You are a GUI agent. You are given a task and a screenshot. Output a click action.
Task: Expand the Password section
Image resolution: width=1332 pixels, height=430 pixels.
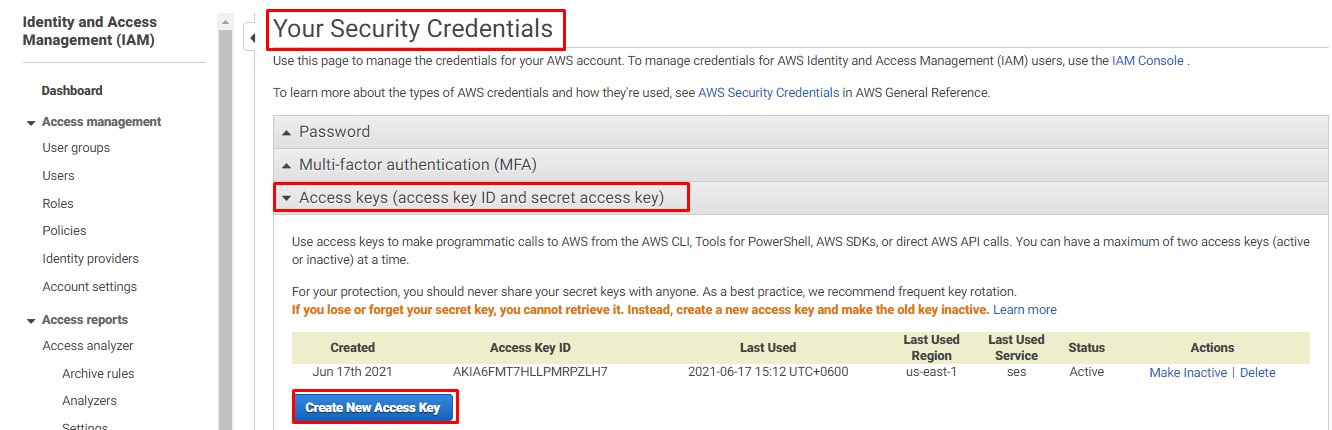tap(334, 132)
